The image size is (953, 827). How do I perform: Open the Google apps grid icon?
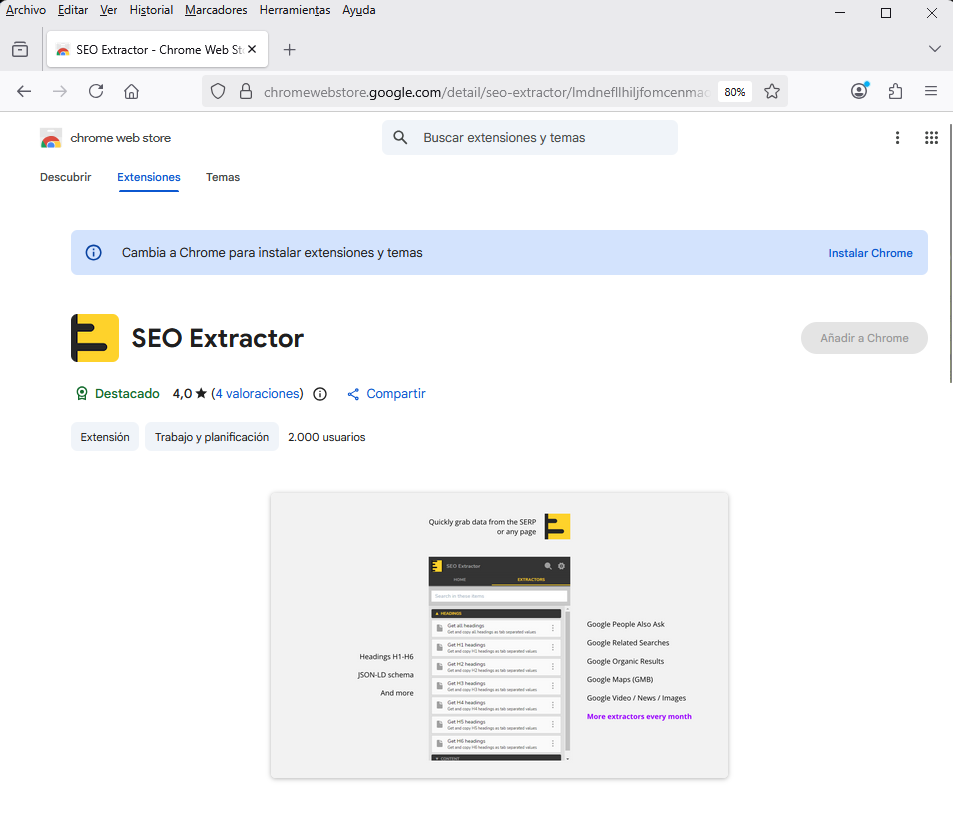(931, 138)
